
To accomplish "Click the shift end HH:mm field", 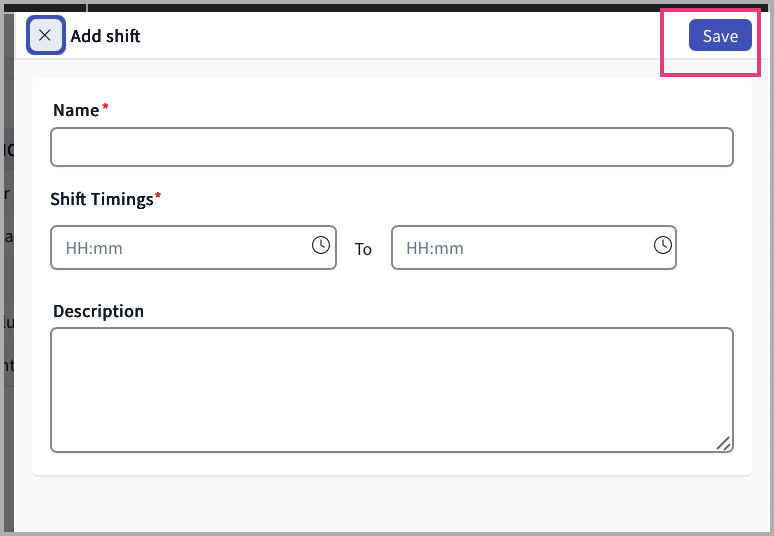I will [520, 248].
